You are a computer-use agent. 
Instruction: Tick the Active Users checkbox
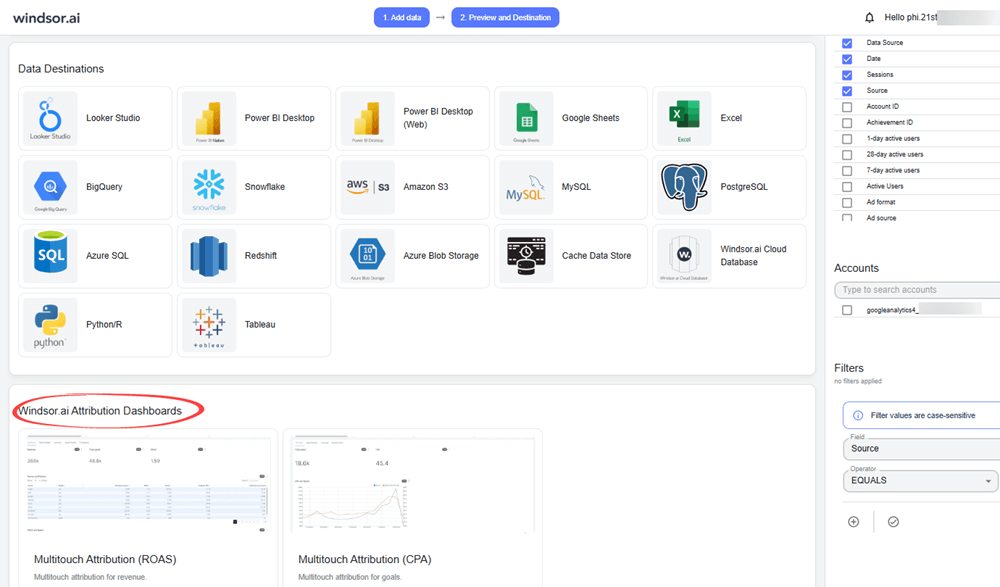coord(847,187)
